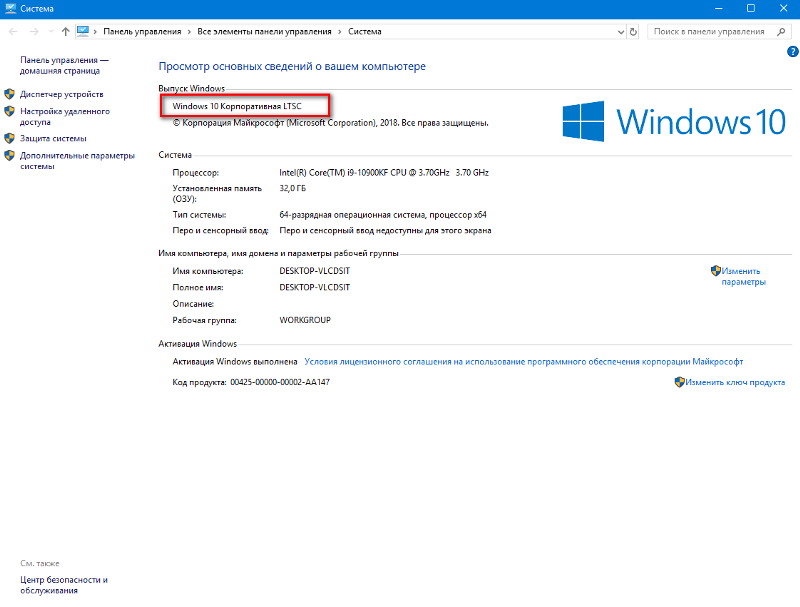800x607 pixels.
Task: Select the 'Система' breadcrumb segment
Action: click(365, 32)
